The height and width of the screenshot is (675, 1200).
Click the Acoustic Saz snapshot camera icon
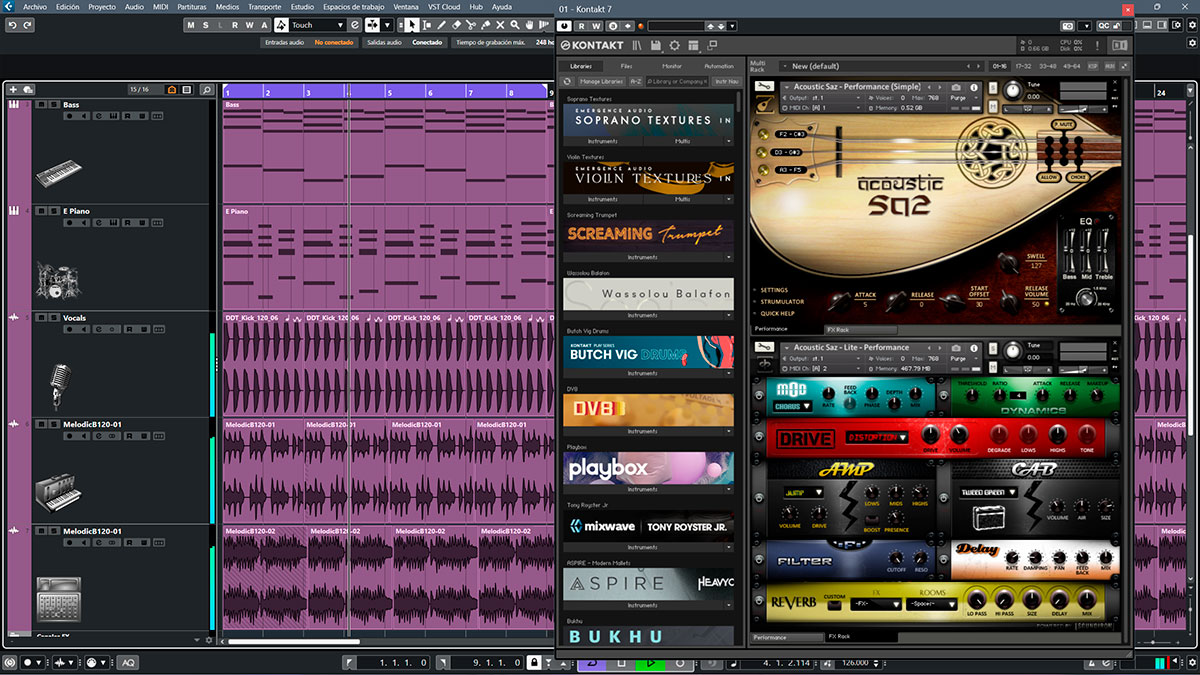(x=955, y=87)
